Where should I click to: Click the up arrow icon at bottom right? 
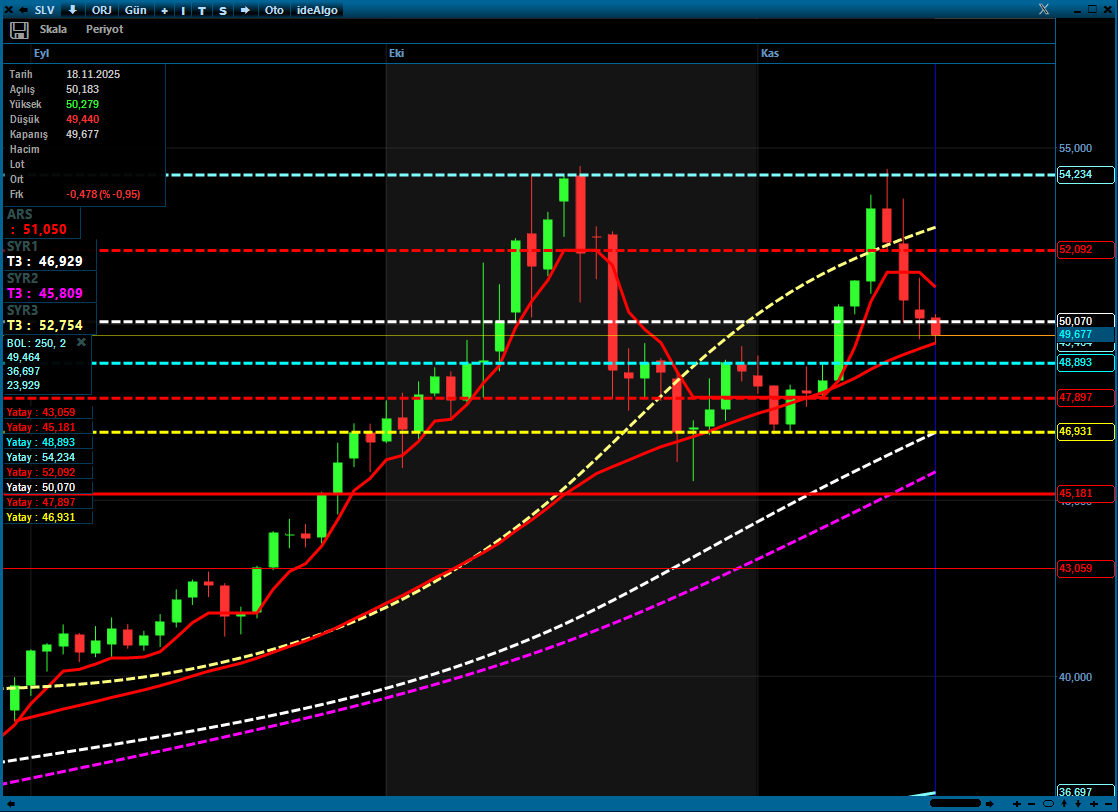pos(1064,804)
